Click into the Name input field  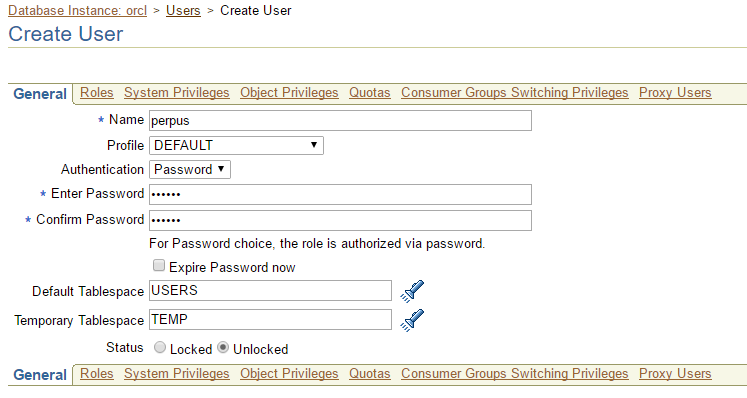point(340,121)
